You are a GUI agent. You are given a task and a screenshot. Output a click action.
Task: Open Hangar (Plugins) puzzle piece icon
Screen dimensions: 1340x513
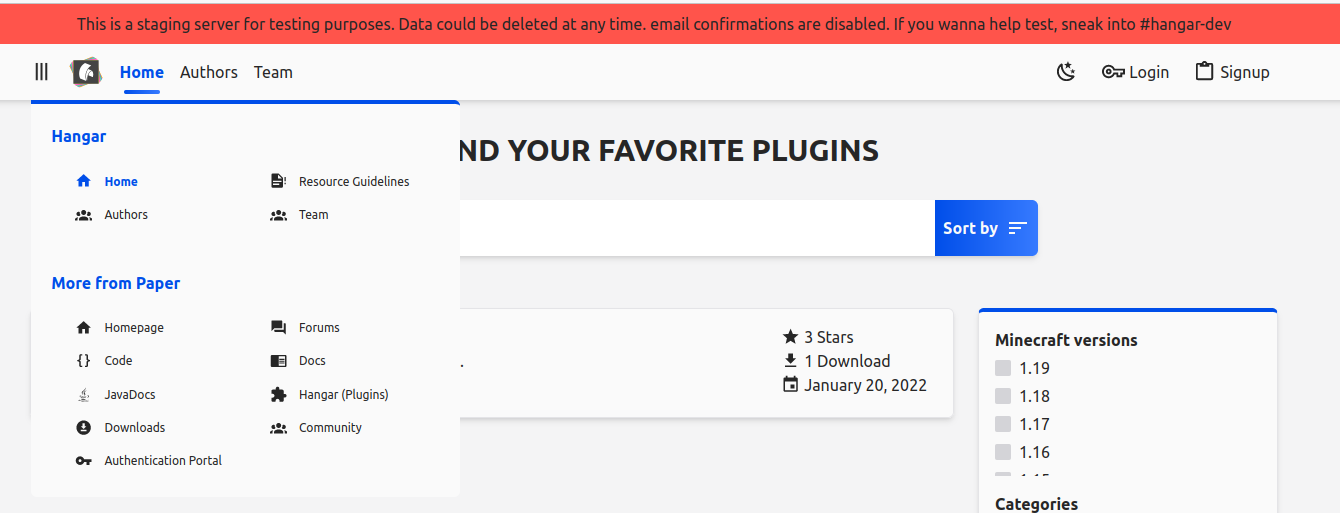coord(278,395)
